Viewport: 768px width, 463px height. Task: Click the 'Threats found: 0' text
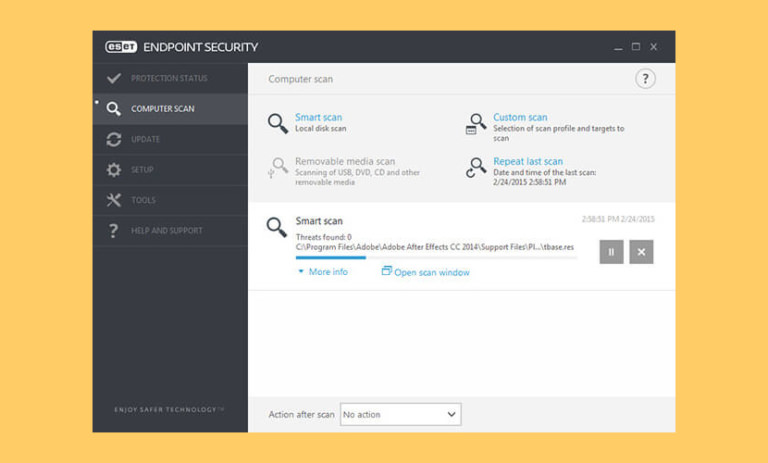[x=324, y=237]
